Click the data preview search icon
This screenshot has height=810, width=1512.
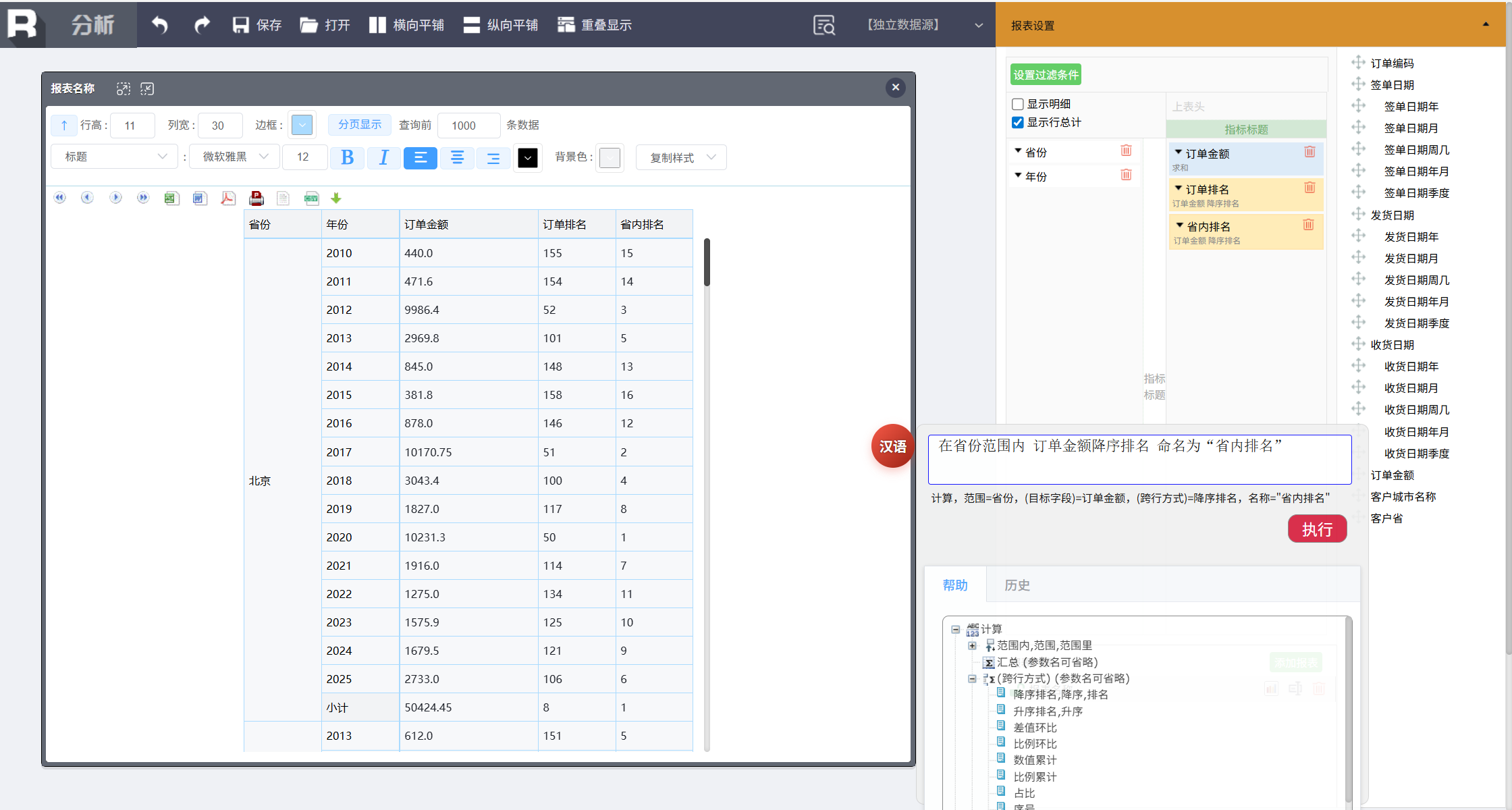tap(823, 25)
